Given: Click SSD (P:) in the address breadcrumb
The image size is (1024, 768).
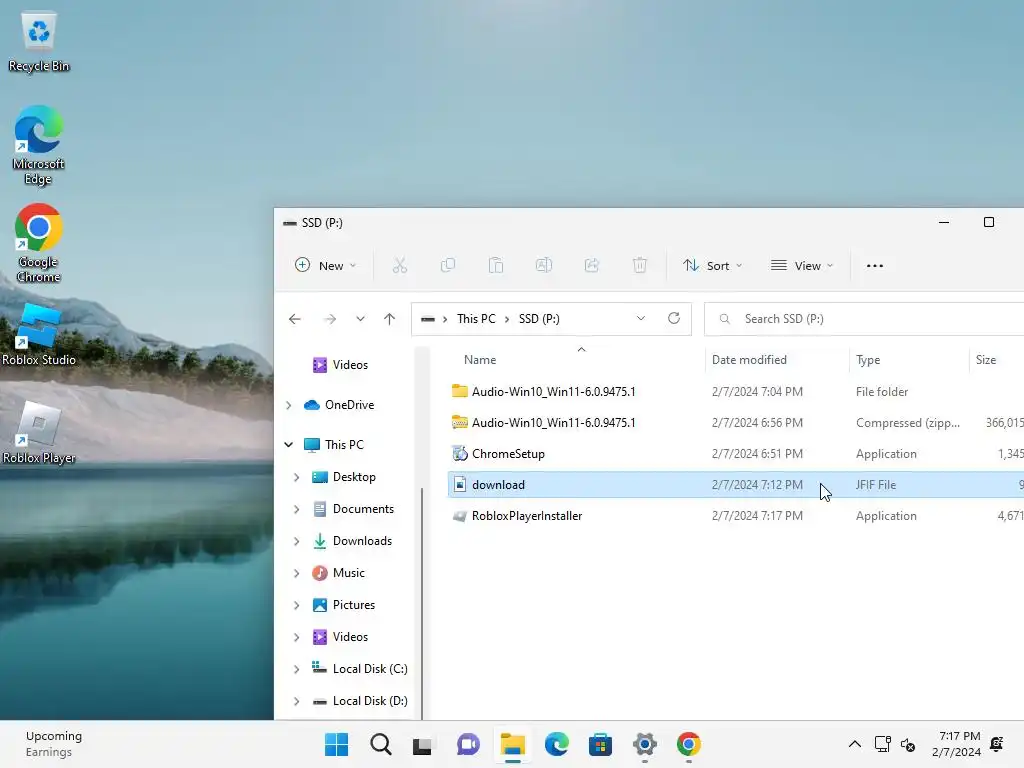Looking at the screenshot, I should [x=539, y=319].
